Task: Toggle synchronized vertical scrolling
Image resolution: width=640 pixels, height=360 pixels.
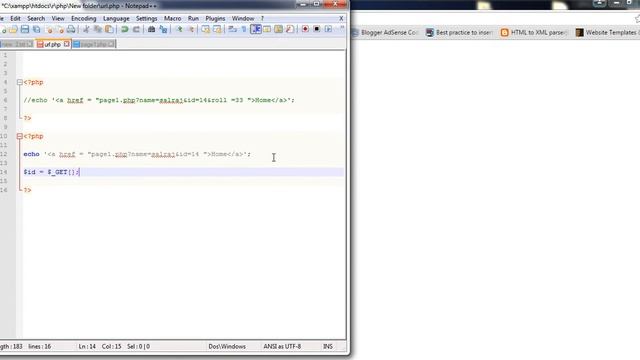Action: (x=206, y=29)
